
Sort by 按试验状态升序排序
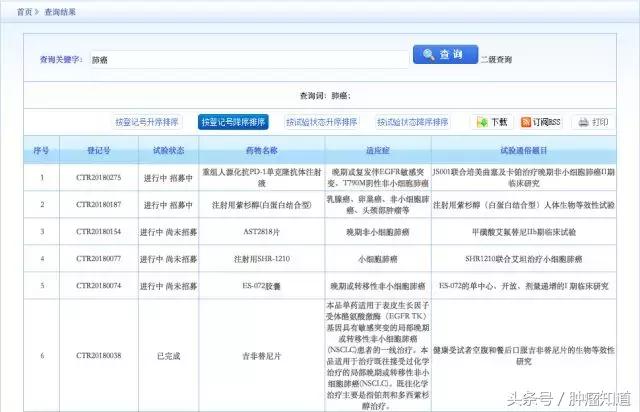[322, 122]
